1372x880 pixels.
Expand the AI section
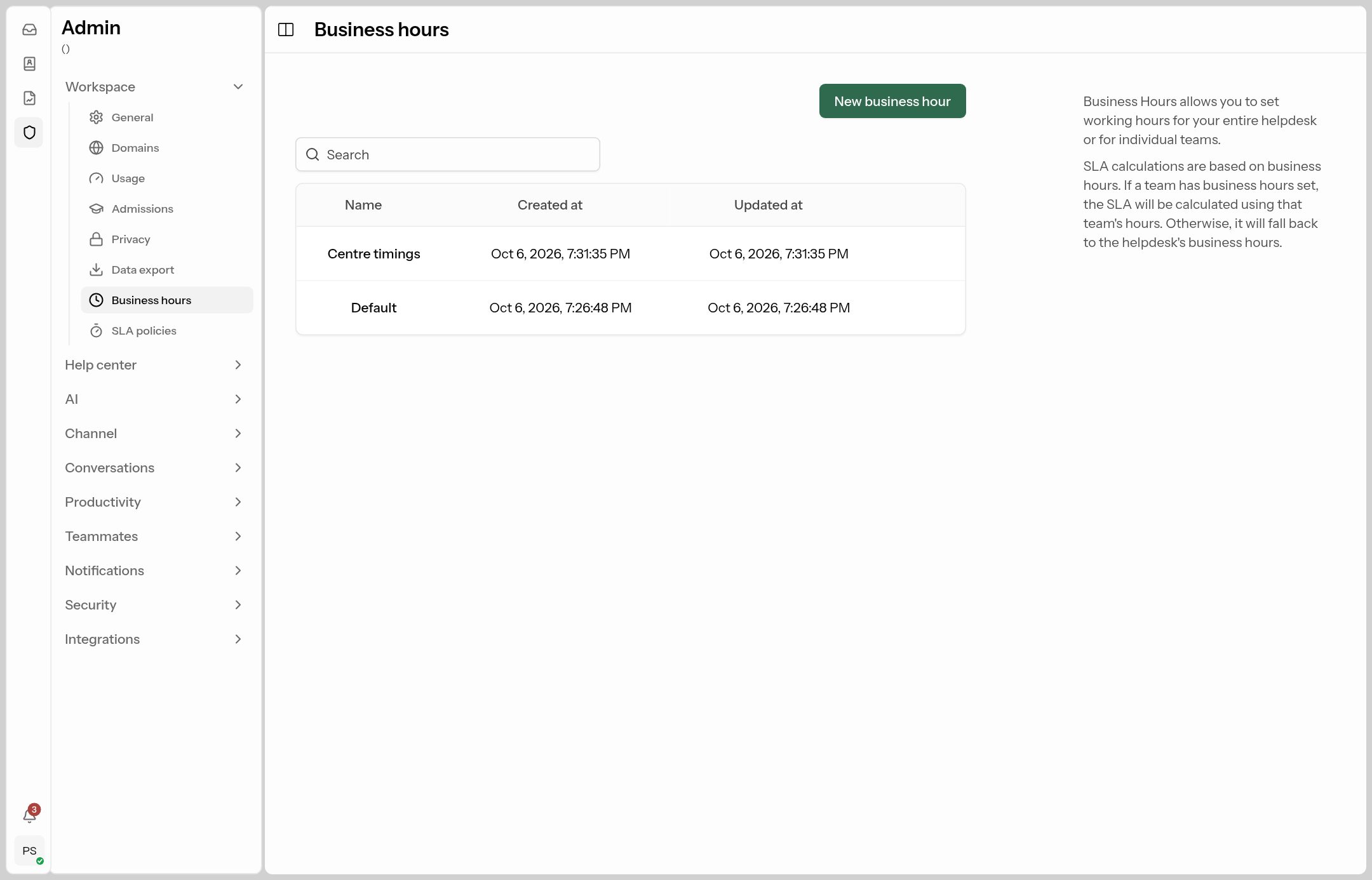[155, 399]
